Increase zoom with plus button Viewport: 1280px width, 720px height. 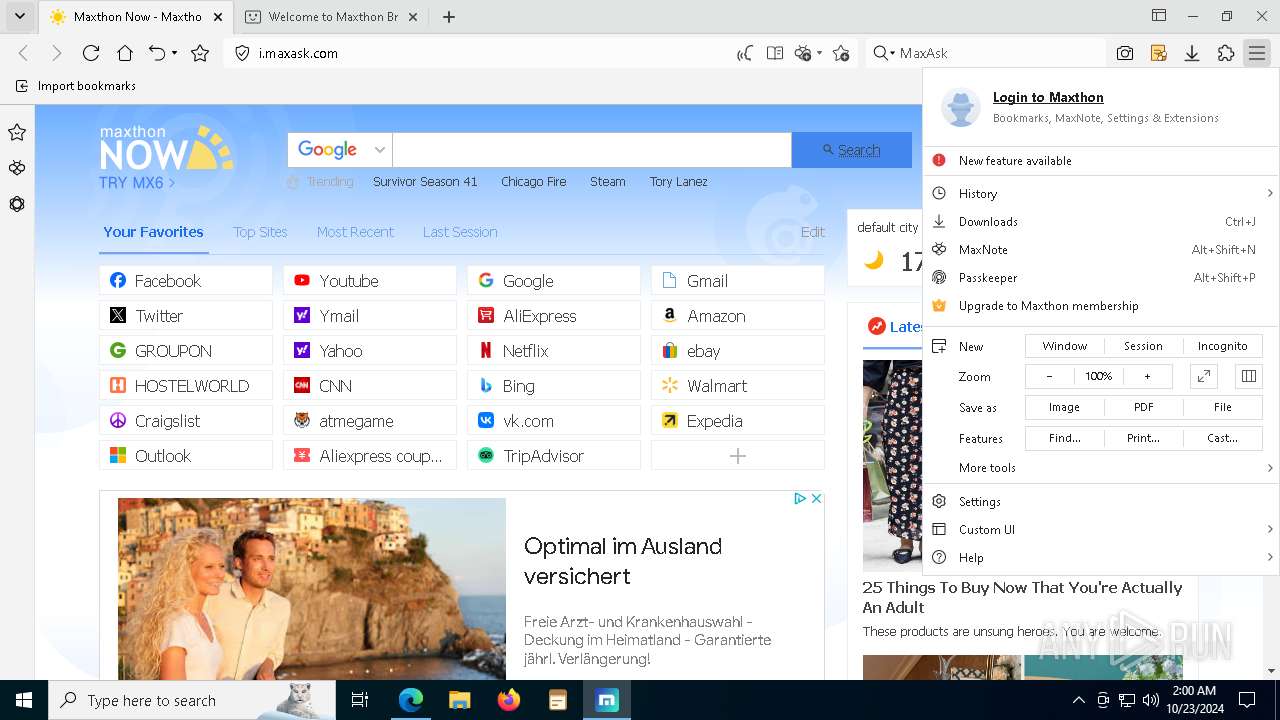point(1147,376)
